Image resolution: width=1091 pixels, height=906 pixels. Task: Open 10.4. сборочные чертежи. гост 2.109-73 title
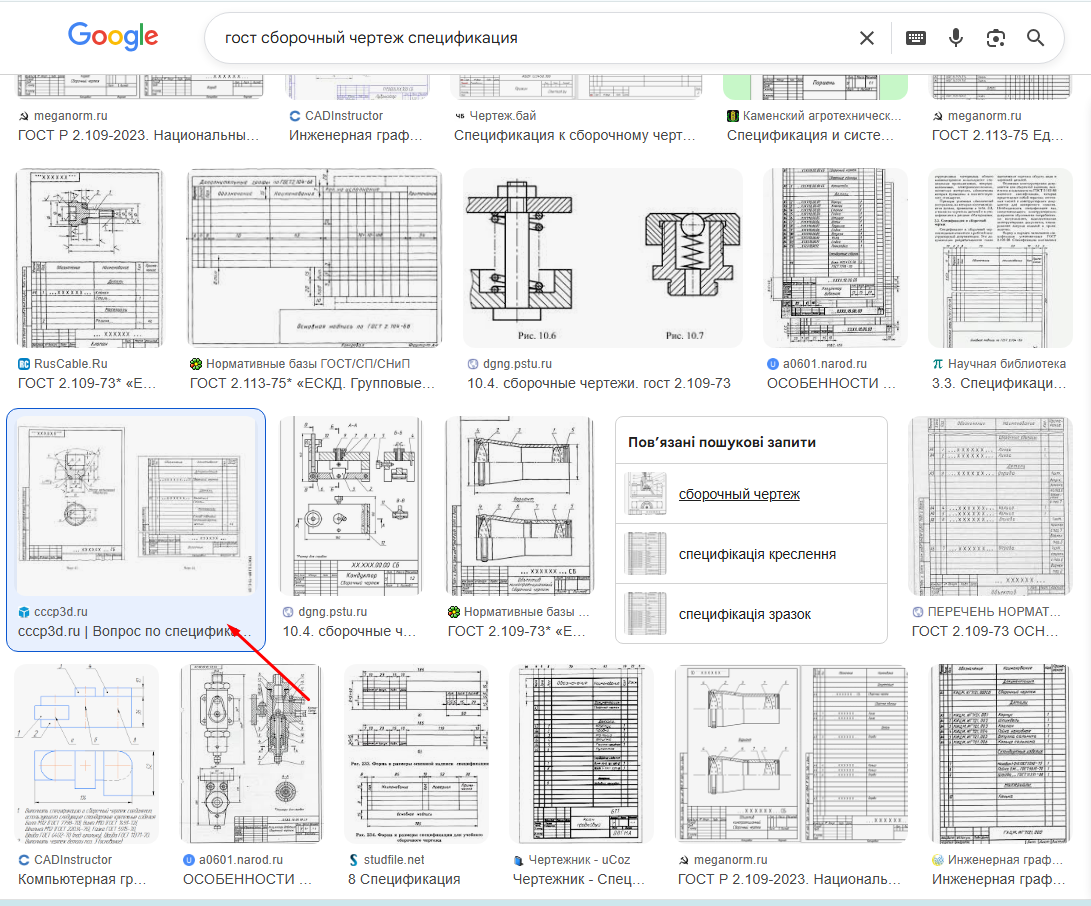click(598, 383)
